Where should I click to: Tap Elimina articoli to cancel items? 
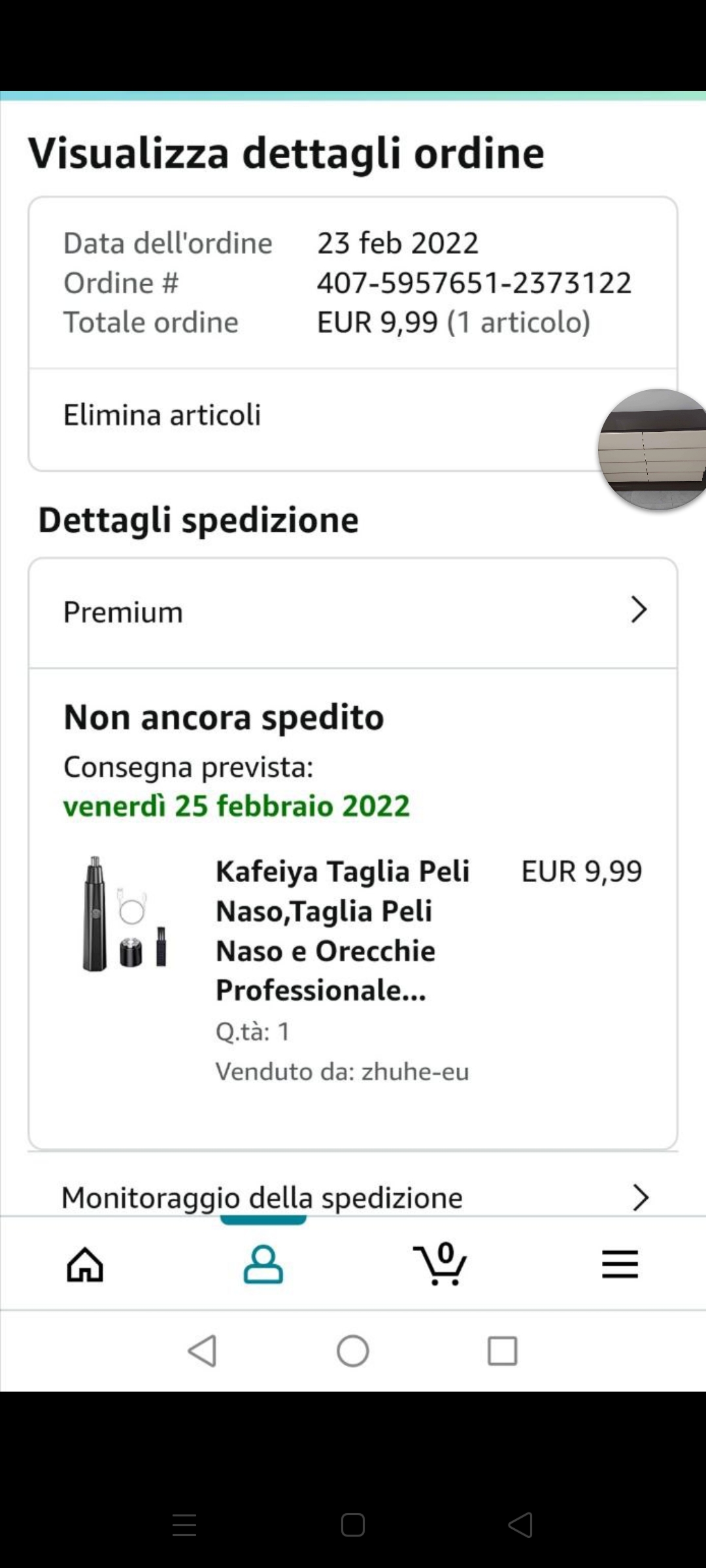[x=162, y=415]
